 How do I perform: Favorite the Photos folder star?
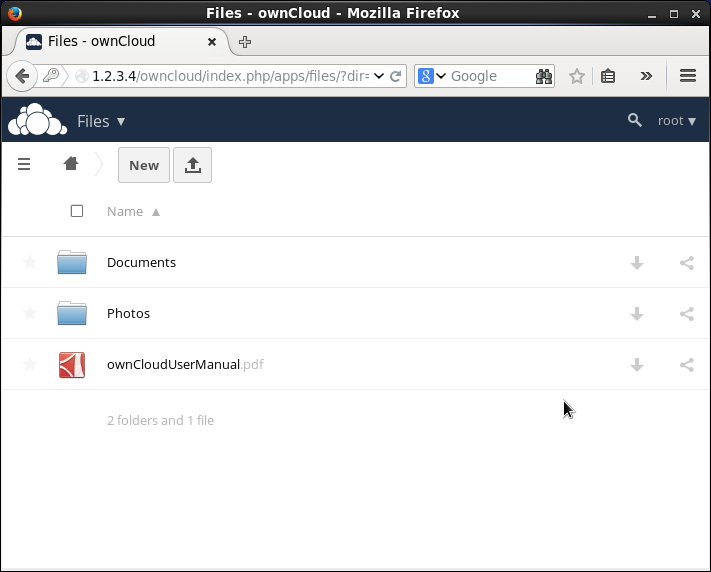(x=30, y=313)
